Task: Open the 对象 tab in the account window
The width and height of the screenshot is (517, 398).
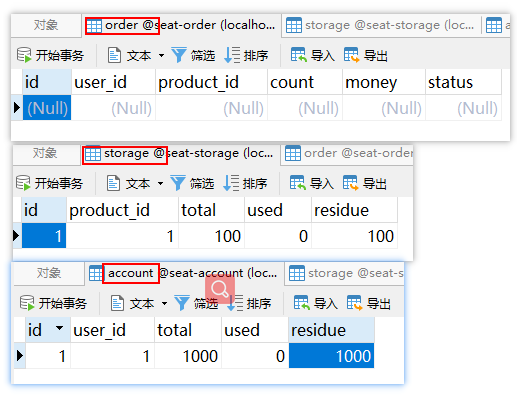Action: point(49,273)
